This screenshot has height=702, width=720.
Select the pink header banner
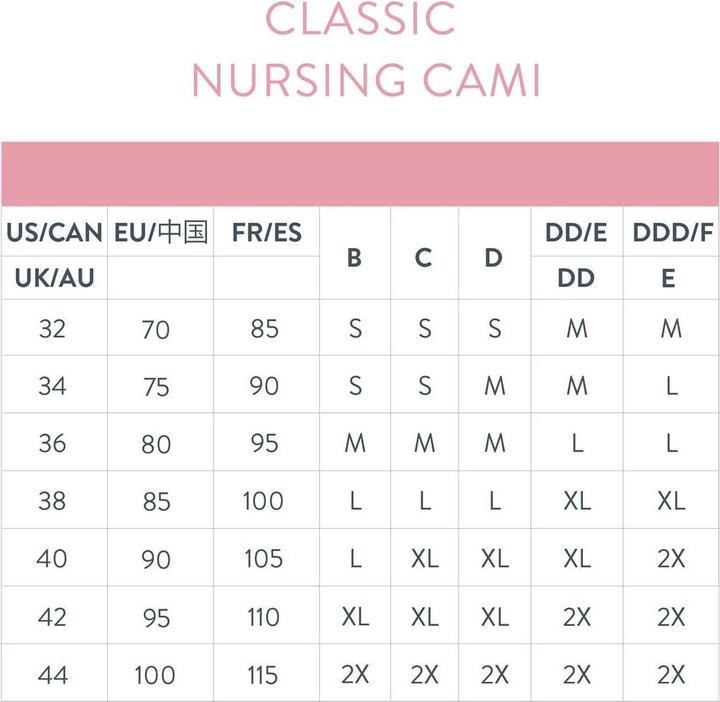(x=360, y=174)
